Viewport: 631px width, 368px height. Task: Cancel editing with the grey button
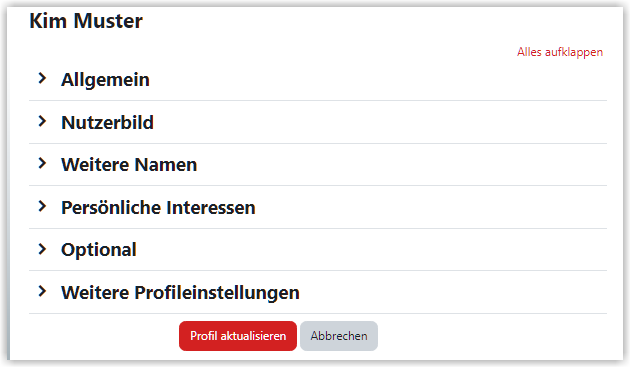click(x=339, y=336)
